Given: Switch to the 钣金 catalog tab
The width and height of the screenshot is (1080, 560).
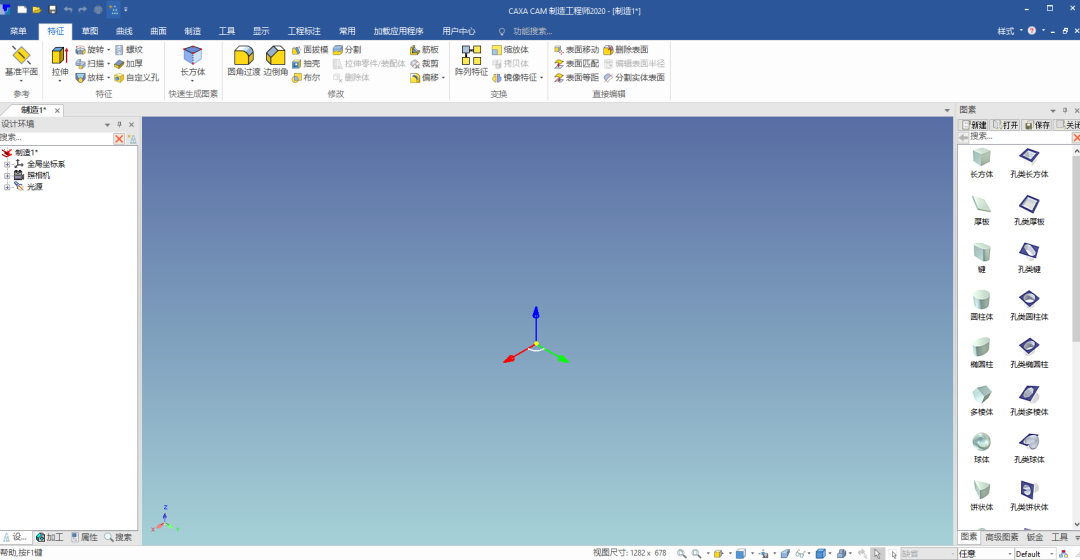Looking at the screenshot, I should coord(1035,537).
